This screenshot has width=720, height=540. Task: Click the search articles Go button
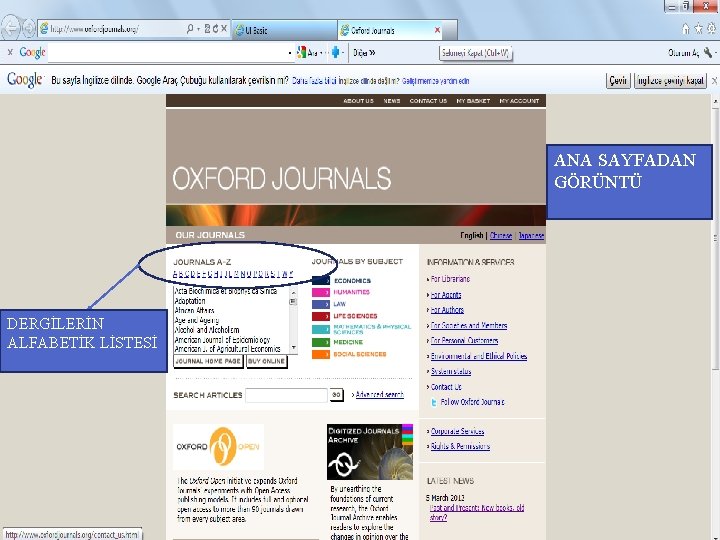(336, 395)
